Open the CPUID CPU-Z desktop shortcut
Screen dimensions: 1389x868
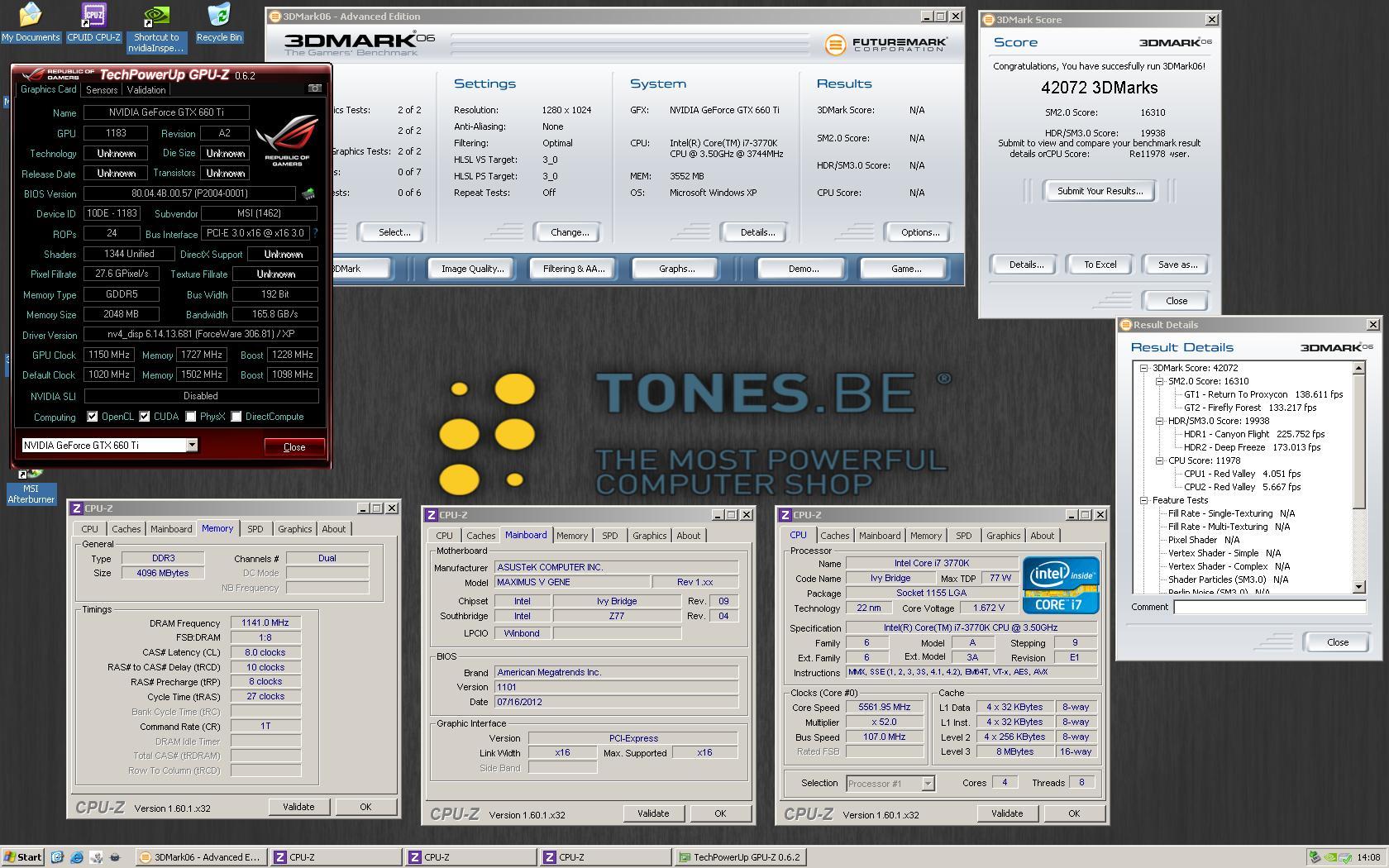pos(93,22)
